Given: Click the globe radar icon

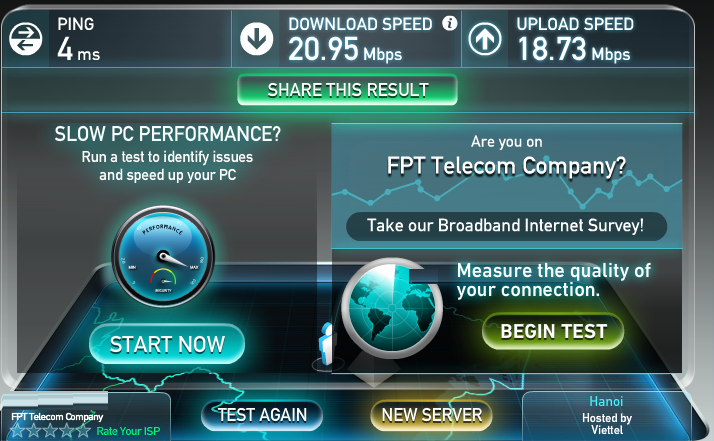Looking at the screenshot, I should tap(392, 308).
